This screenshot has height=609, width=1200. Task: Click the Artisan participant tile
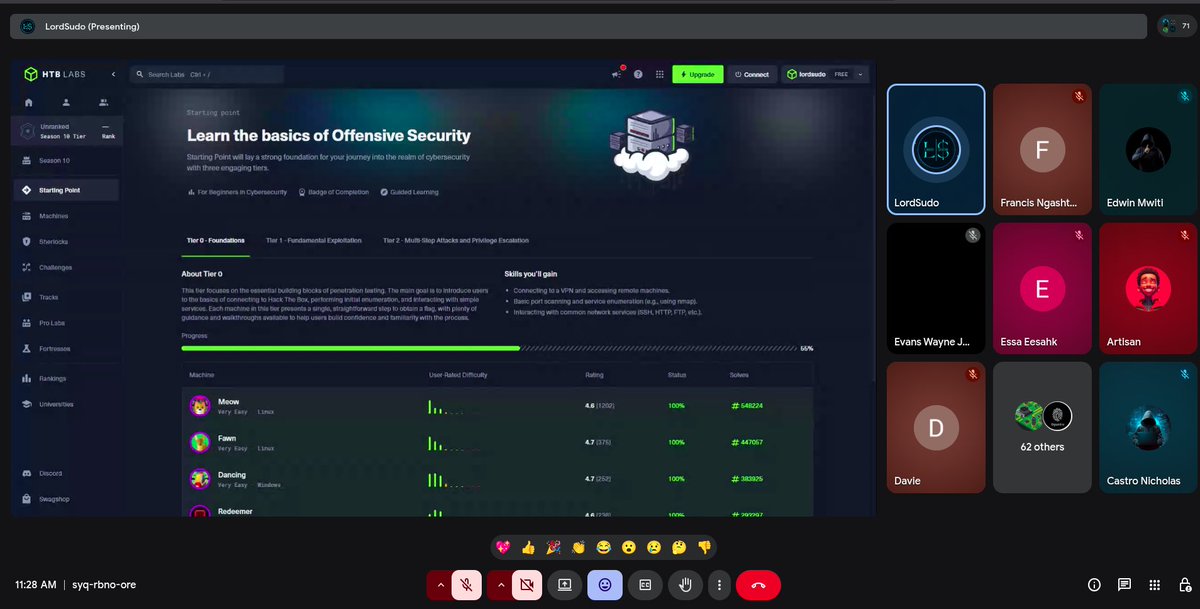click(1148, 288)
